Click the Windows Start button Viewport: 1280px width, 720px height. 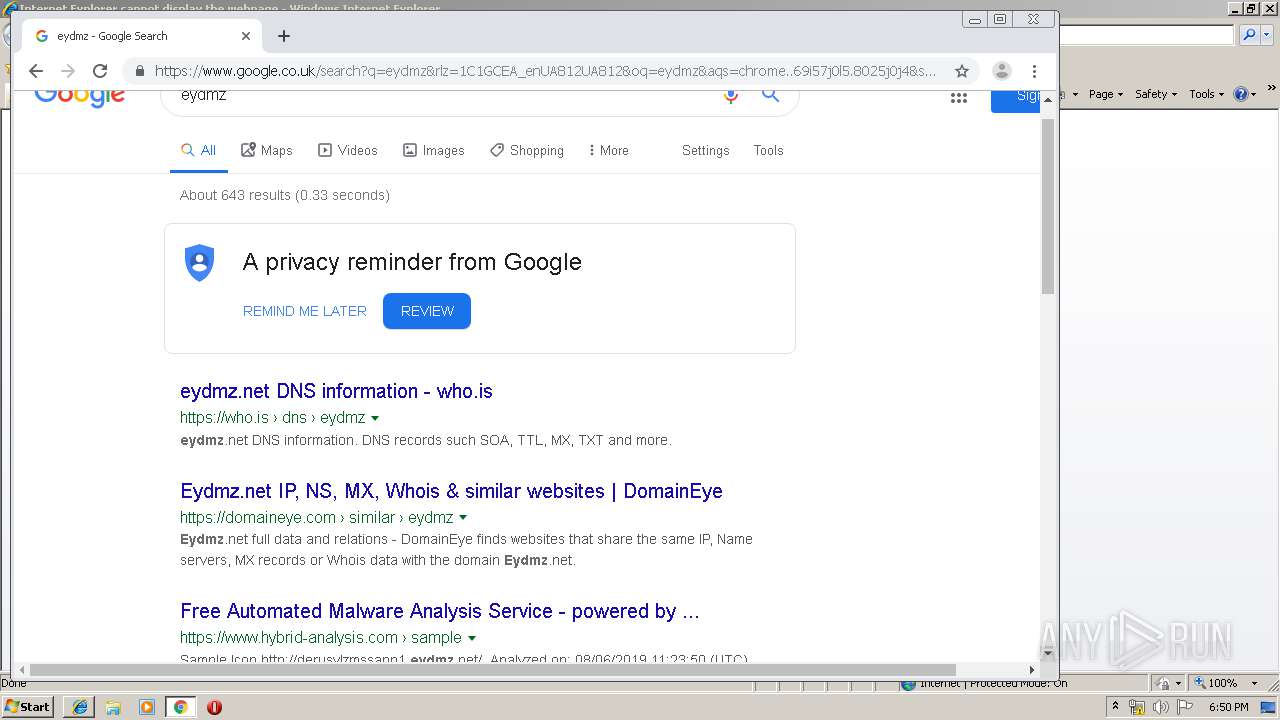[28, 706]
